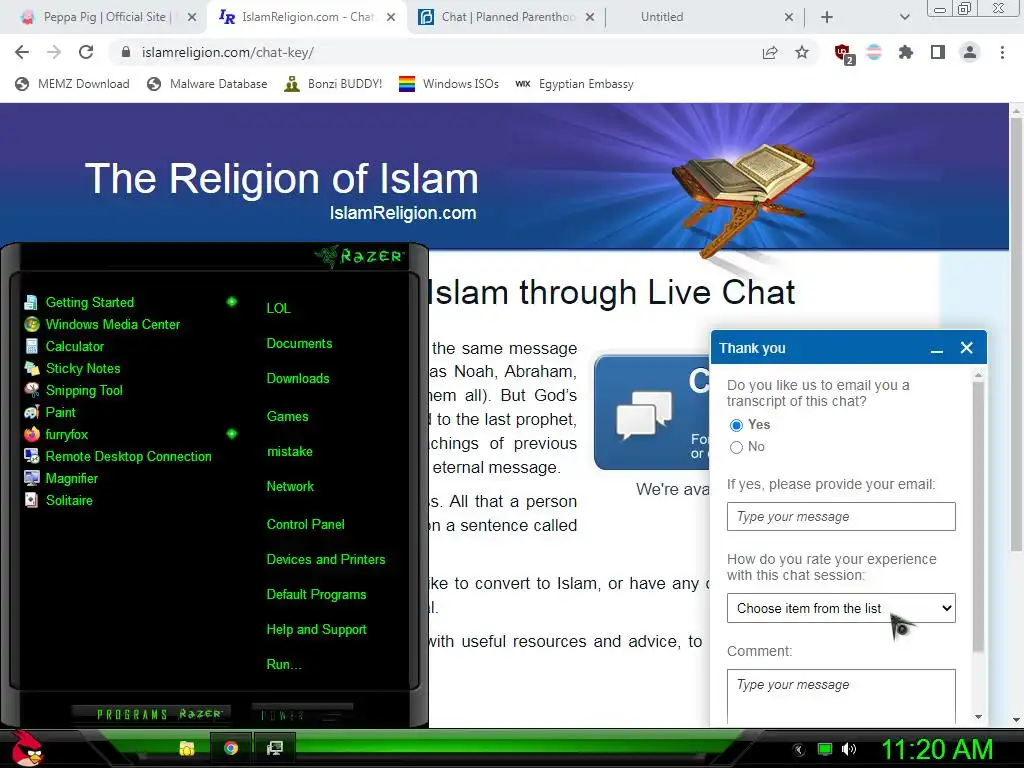1024x768 pixels.
Task: View site information lock icon
Action: click(x=126, y=52)
